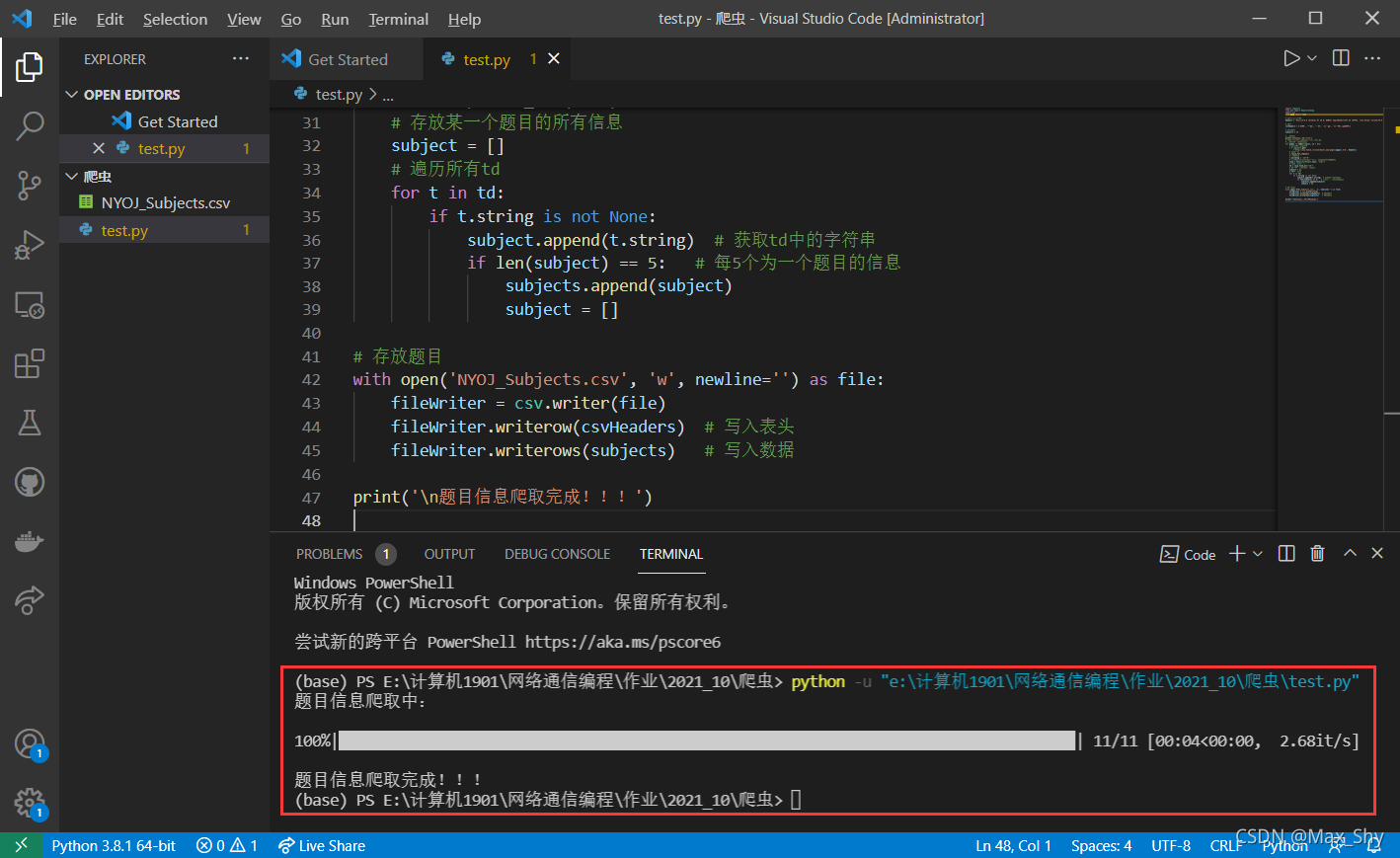1400x858 pixels.
Task: Open the Manage gear menu
Action: 30,803
